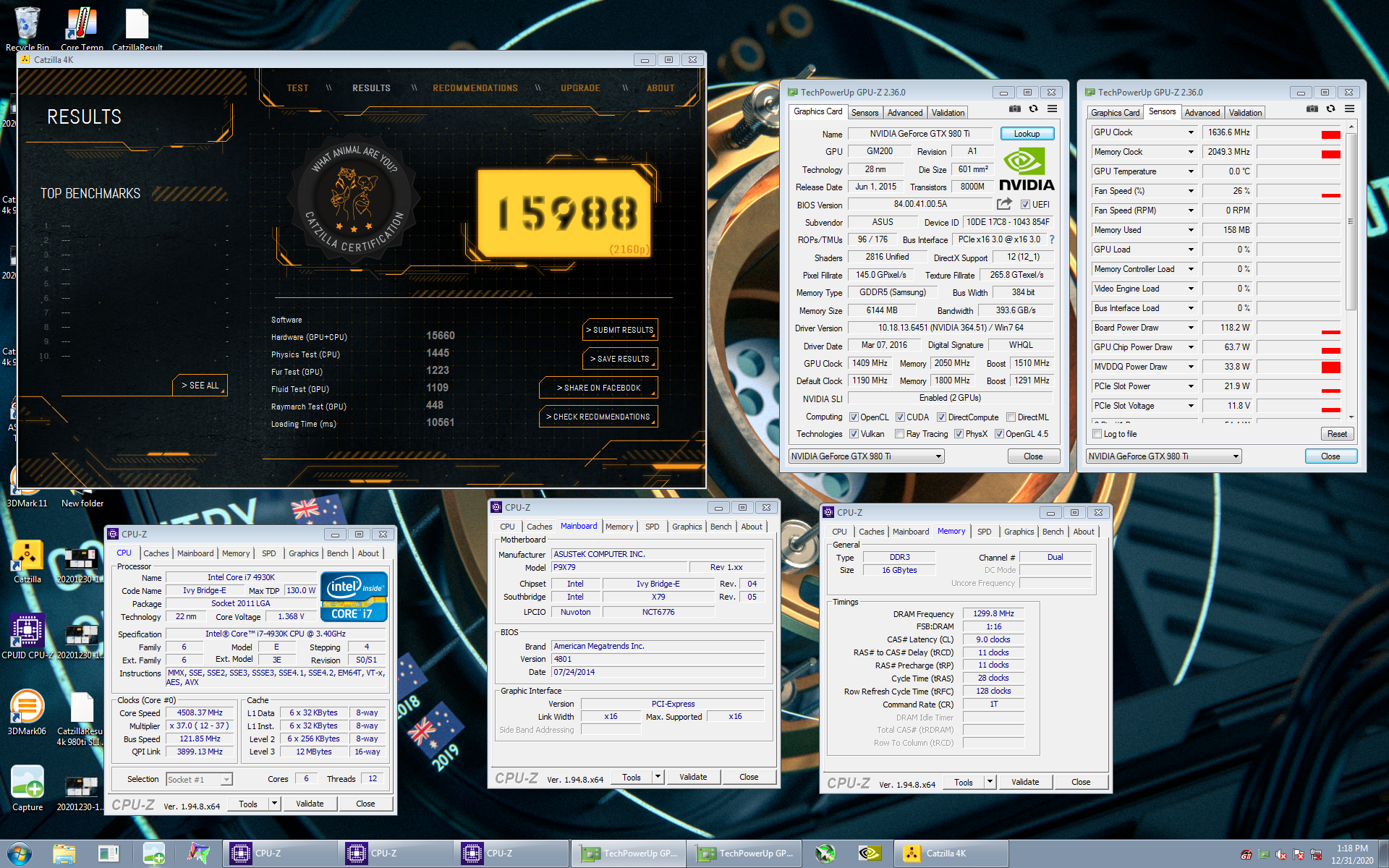Toggle the OpenCL checkbox in GPU-Z
The height and width of the screenshot is (868, 1389).
pos(854,417)
